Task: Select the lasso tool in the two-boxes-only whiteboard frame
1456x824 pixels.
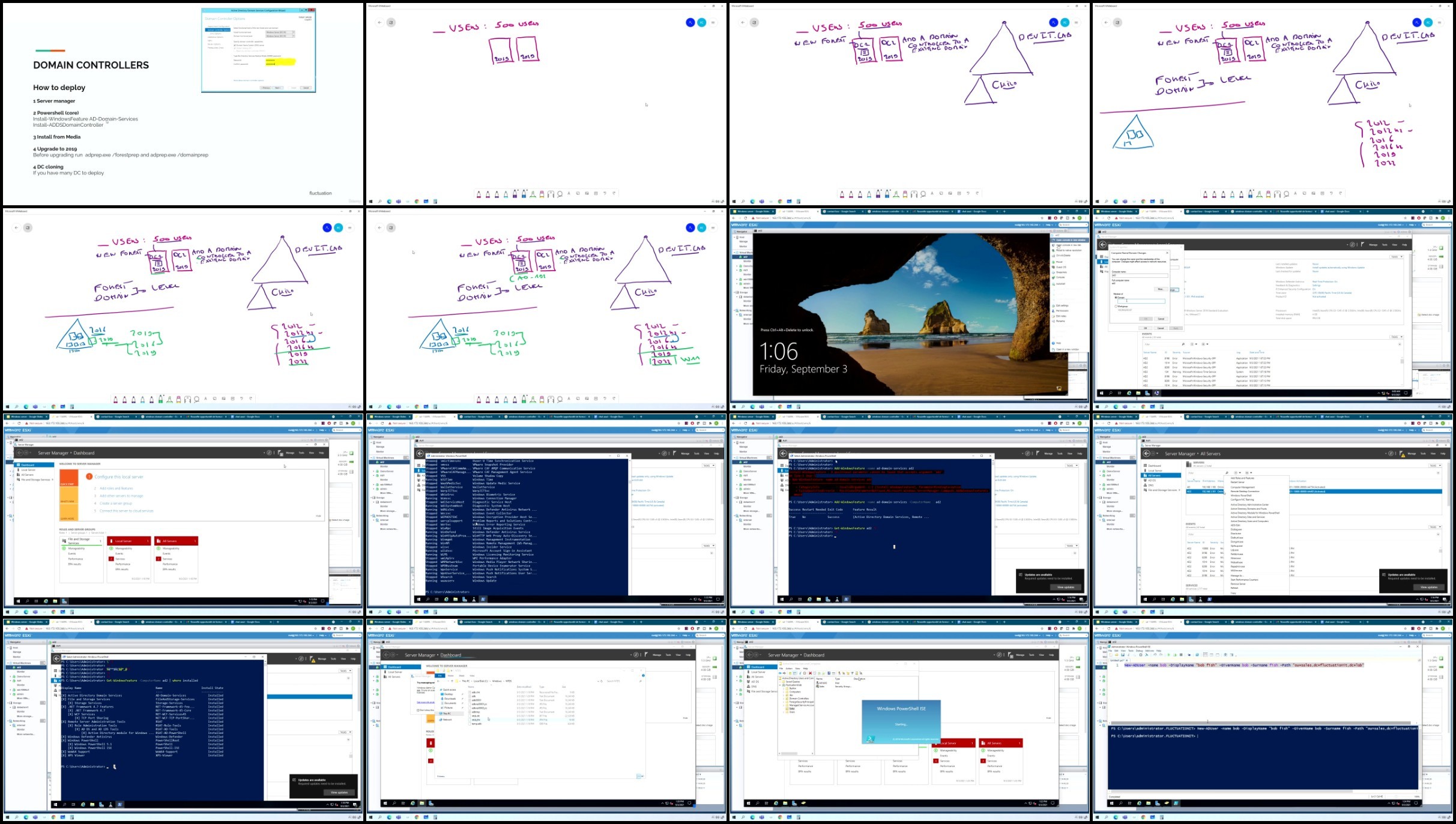Action: (560, 194)
